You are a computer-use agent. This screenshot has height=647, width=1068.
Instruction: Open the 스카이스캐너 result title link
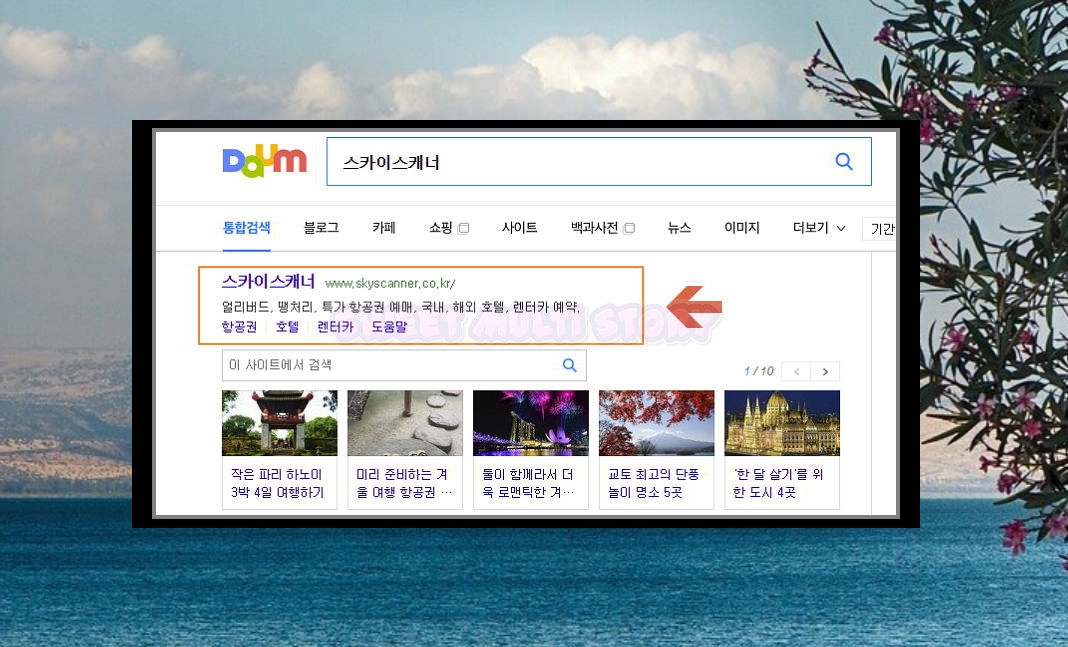(x=268, y=282)
